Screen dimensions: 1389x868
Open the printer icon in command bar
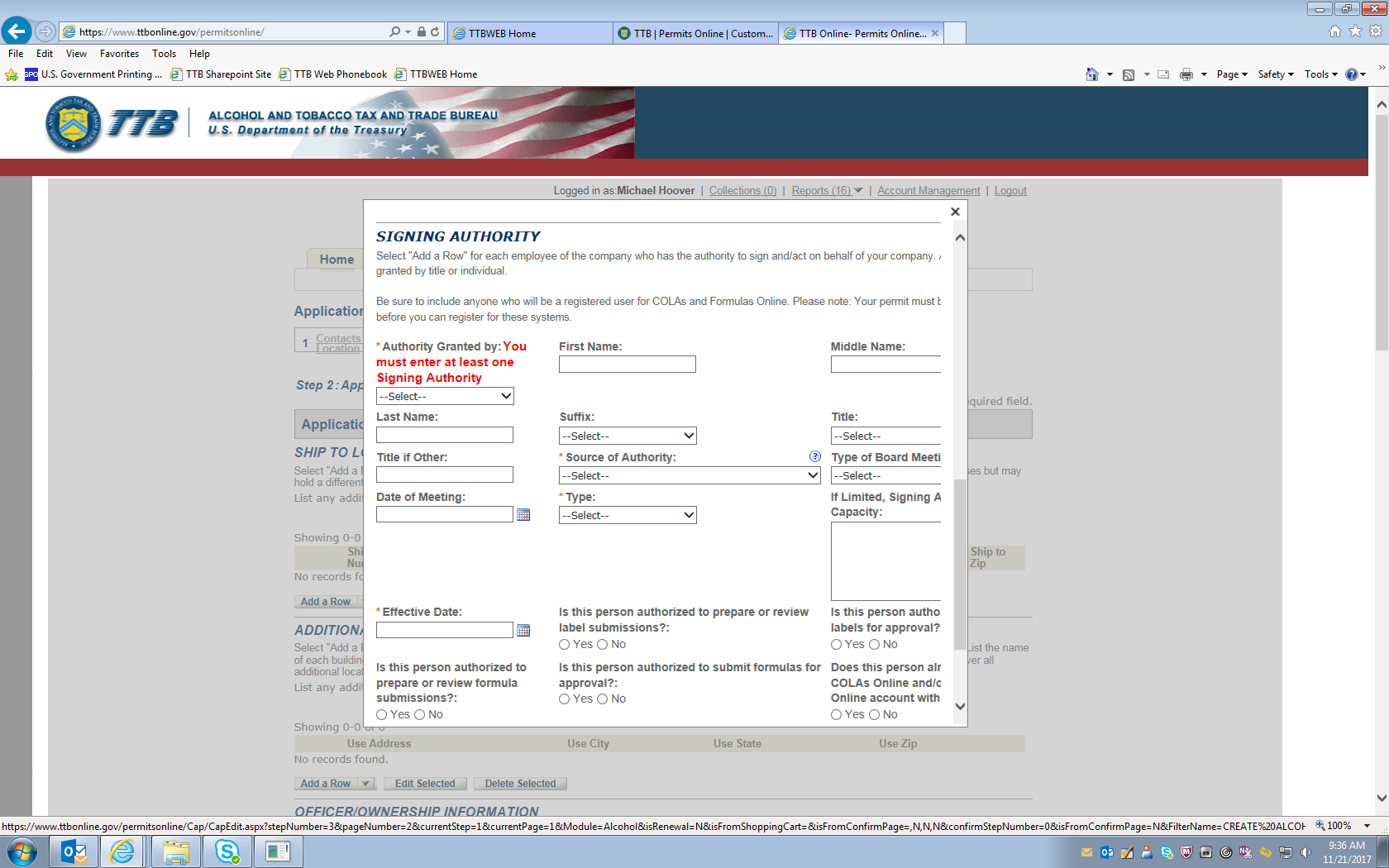(x=1186, y=74)
